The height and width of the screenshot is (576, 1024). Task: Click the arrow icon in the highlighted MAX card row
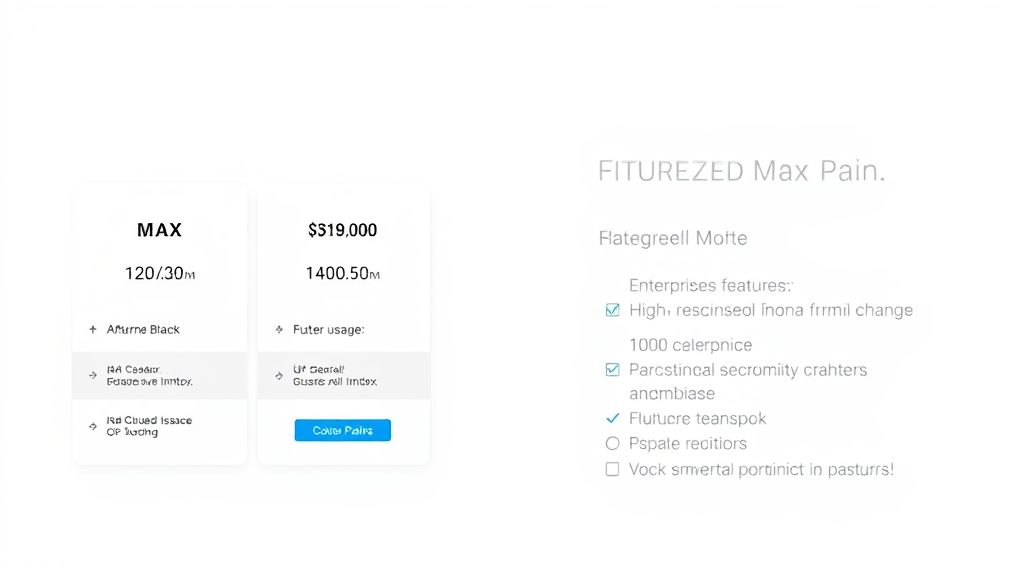tap(93, 376)
